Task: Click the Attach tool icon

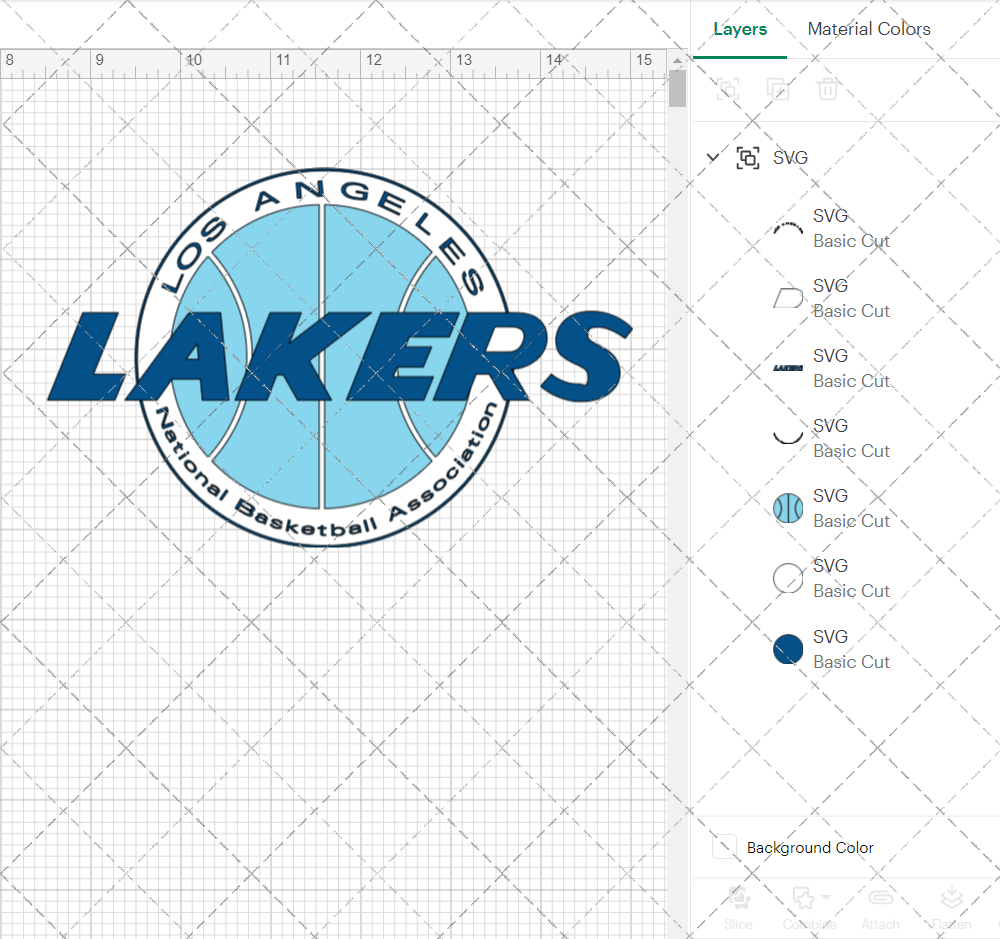Action: 881,898
